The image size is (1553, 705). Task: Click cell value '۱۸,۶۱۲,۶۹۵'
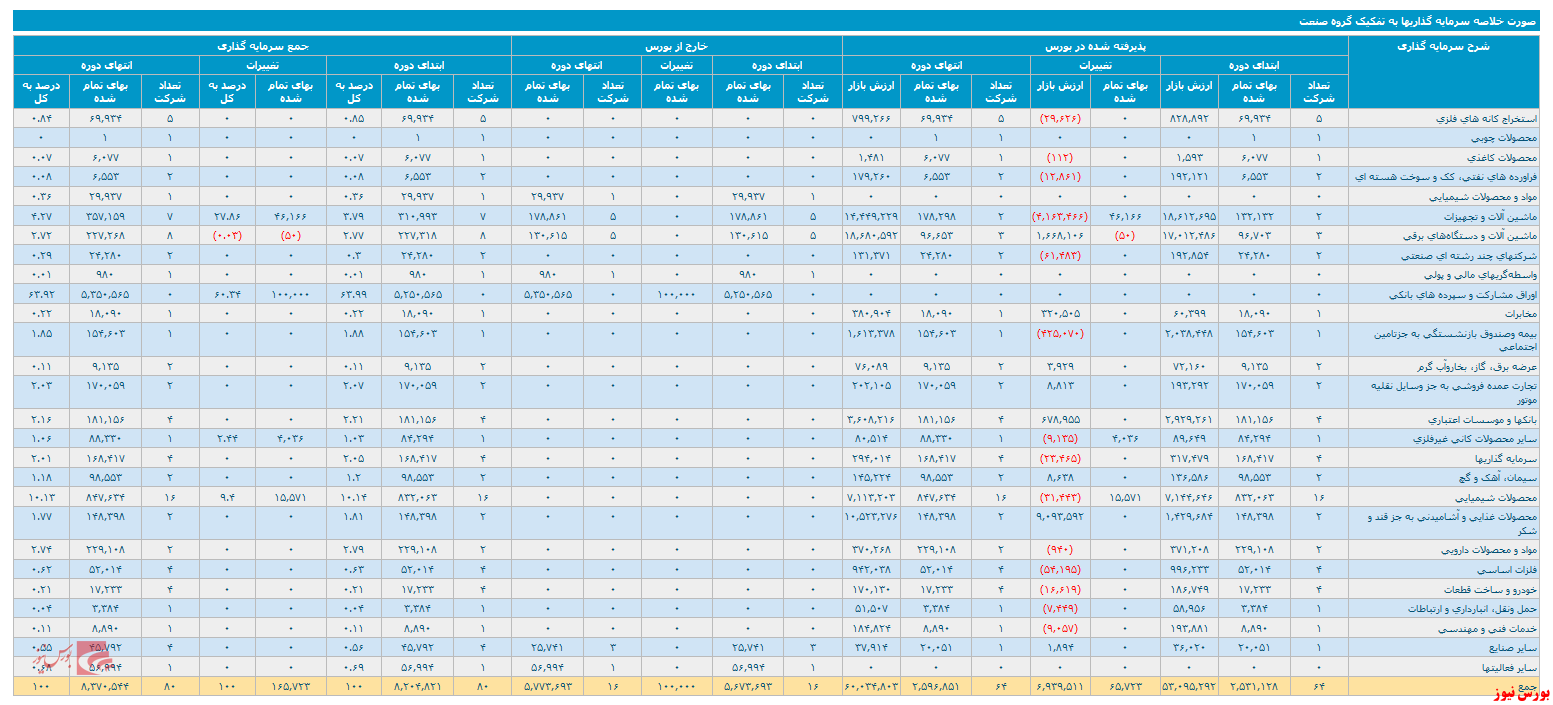coord(1190,216)
